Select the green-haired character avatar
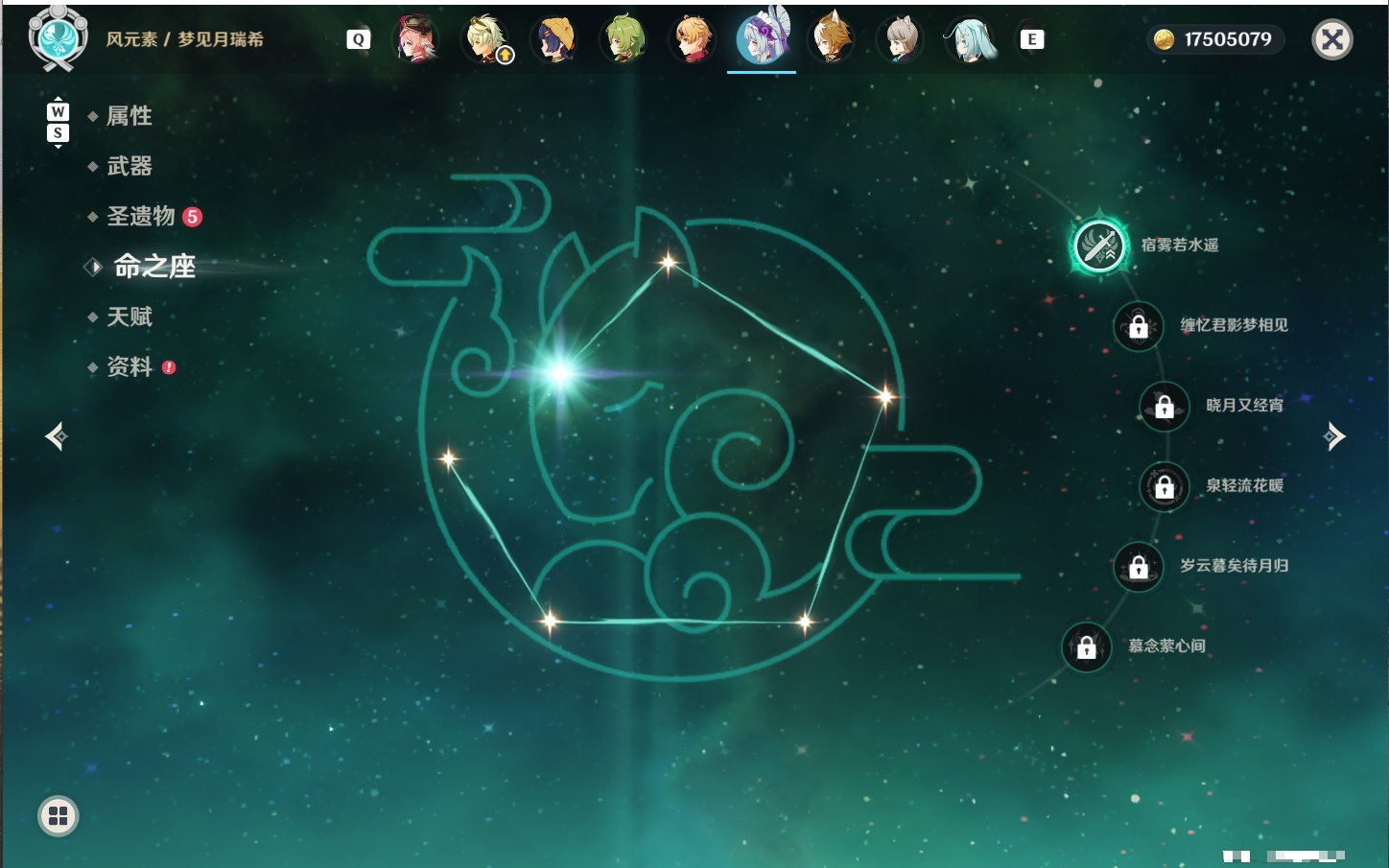 [x=624, y=39]
